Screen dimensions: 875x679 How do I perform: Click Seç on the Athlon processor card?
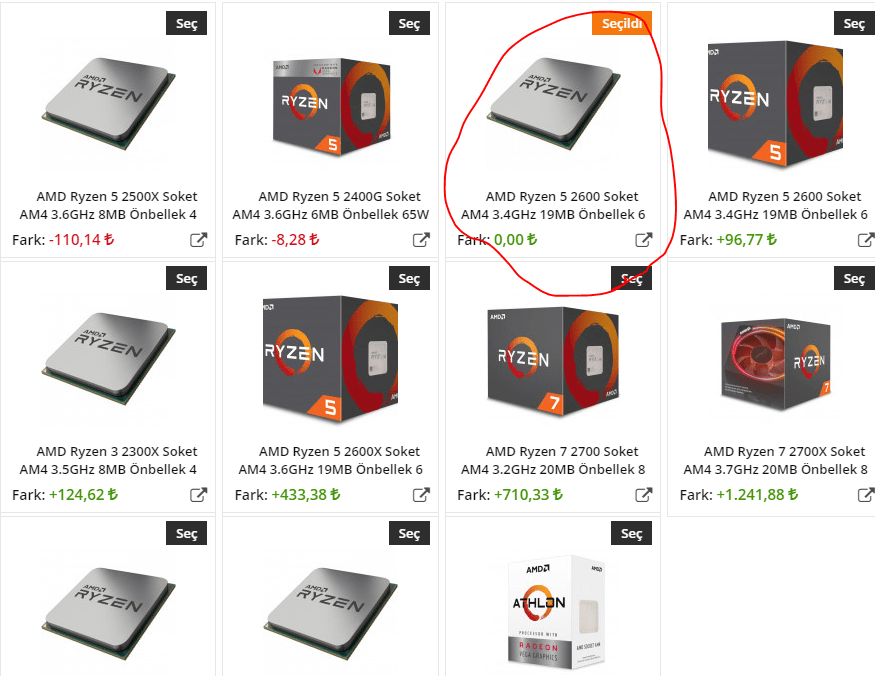point(632,533)
